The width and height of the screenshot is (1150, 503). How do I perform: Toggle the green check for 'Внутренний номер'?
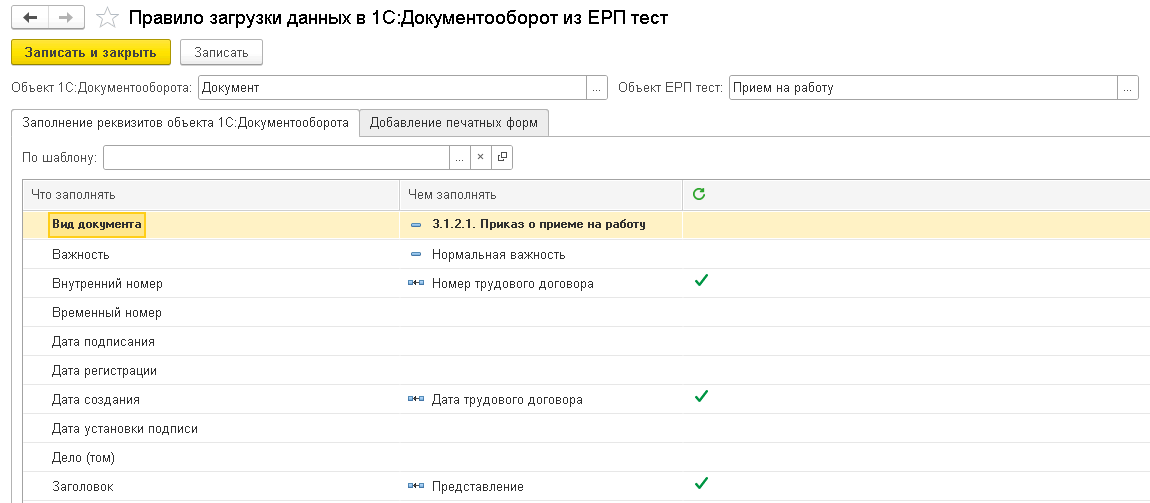pos(701,282)
